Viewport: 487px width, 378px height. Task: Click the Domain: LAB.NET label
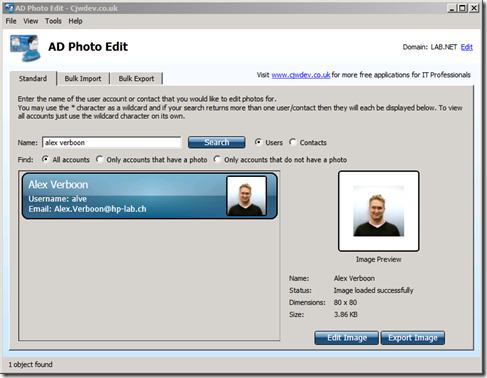[x=430, y=47]
